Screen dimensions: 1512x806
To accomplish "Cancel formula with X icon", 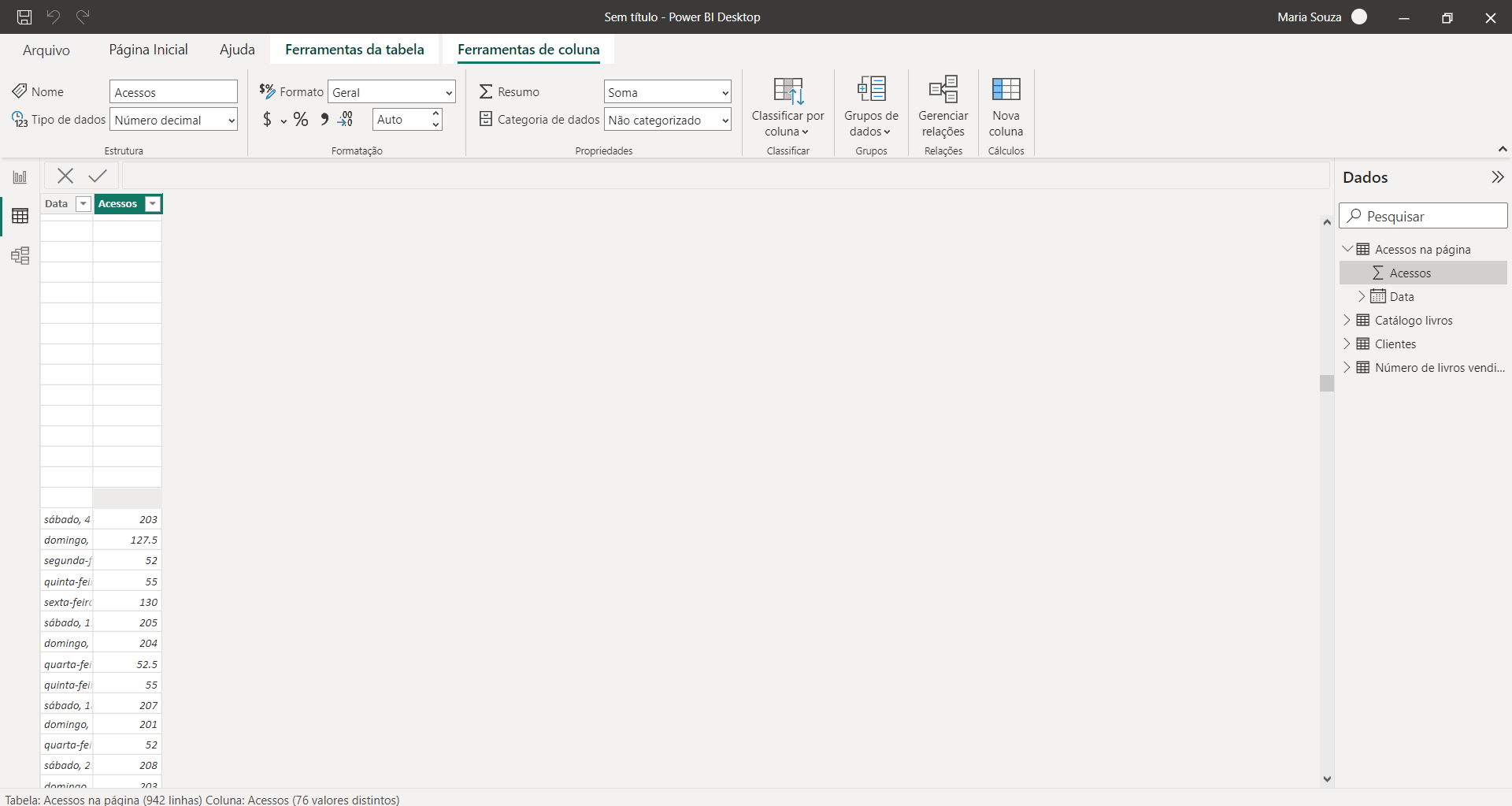I will pyautogui.click(x=65, y=176).
